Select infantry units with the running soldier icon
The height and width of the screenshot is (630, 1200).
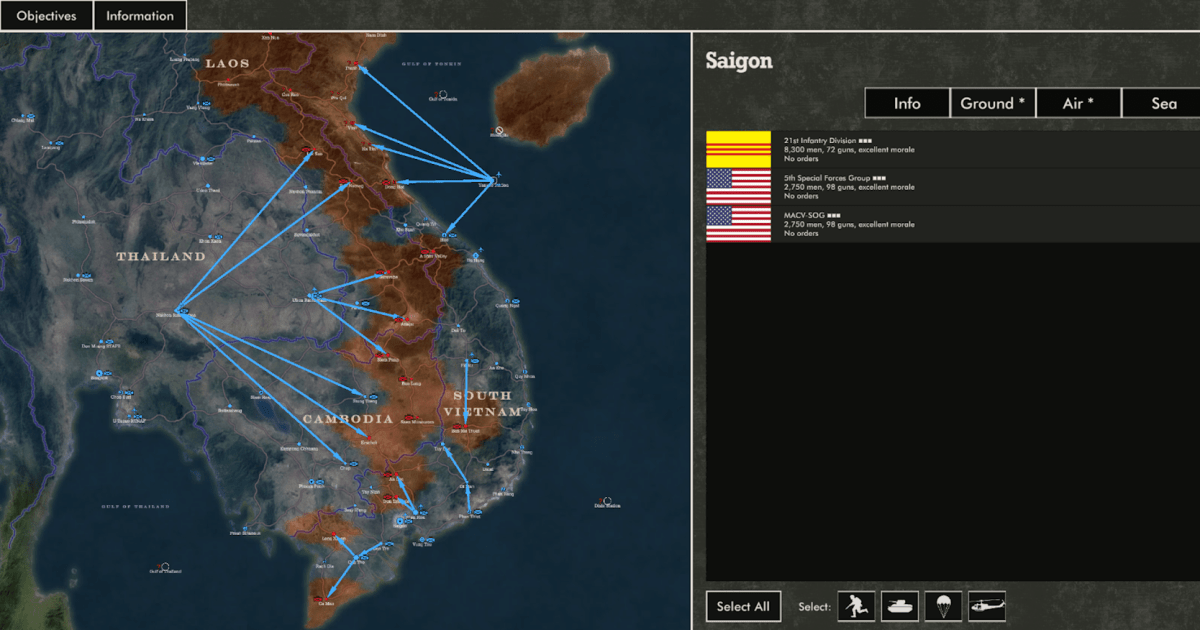856,606
